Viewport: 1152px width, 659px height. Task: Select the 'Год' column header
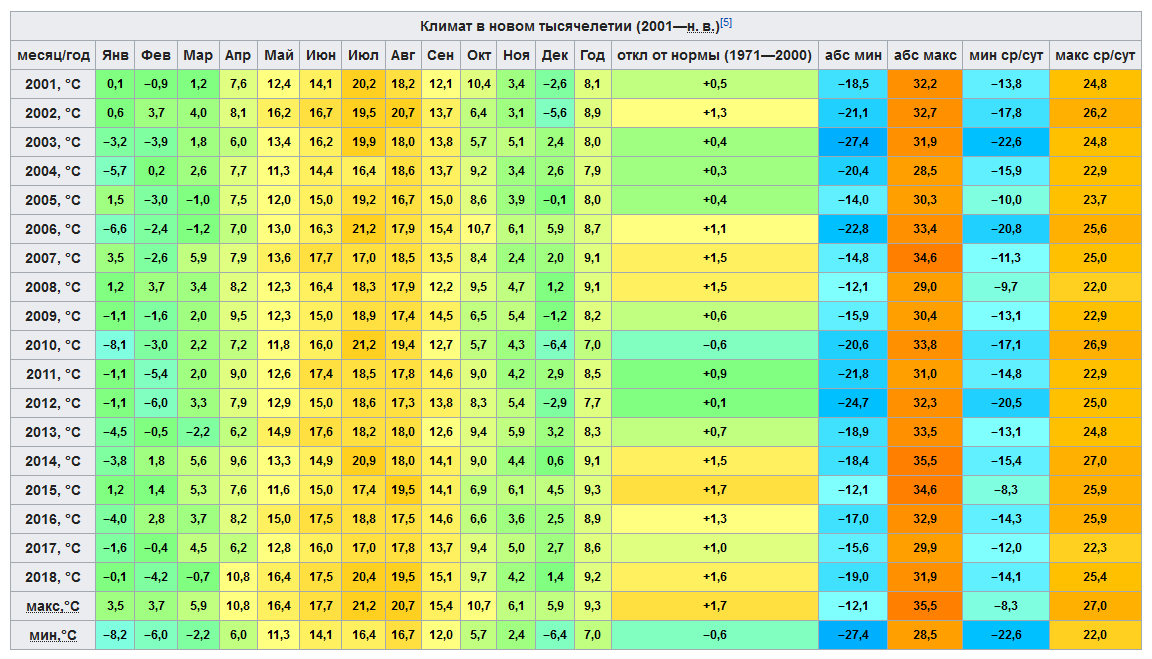tap(592, 55)
